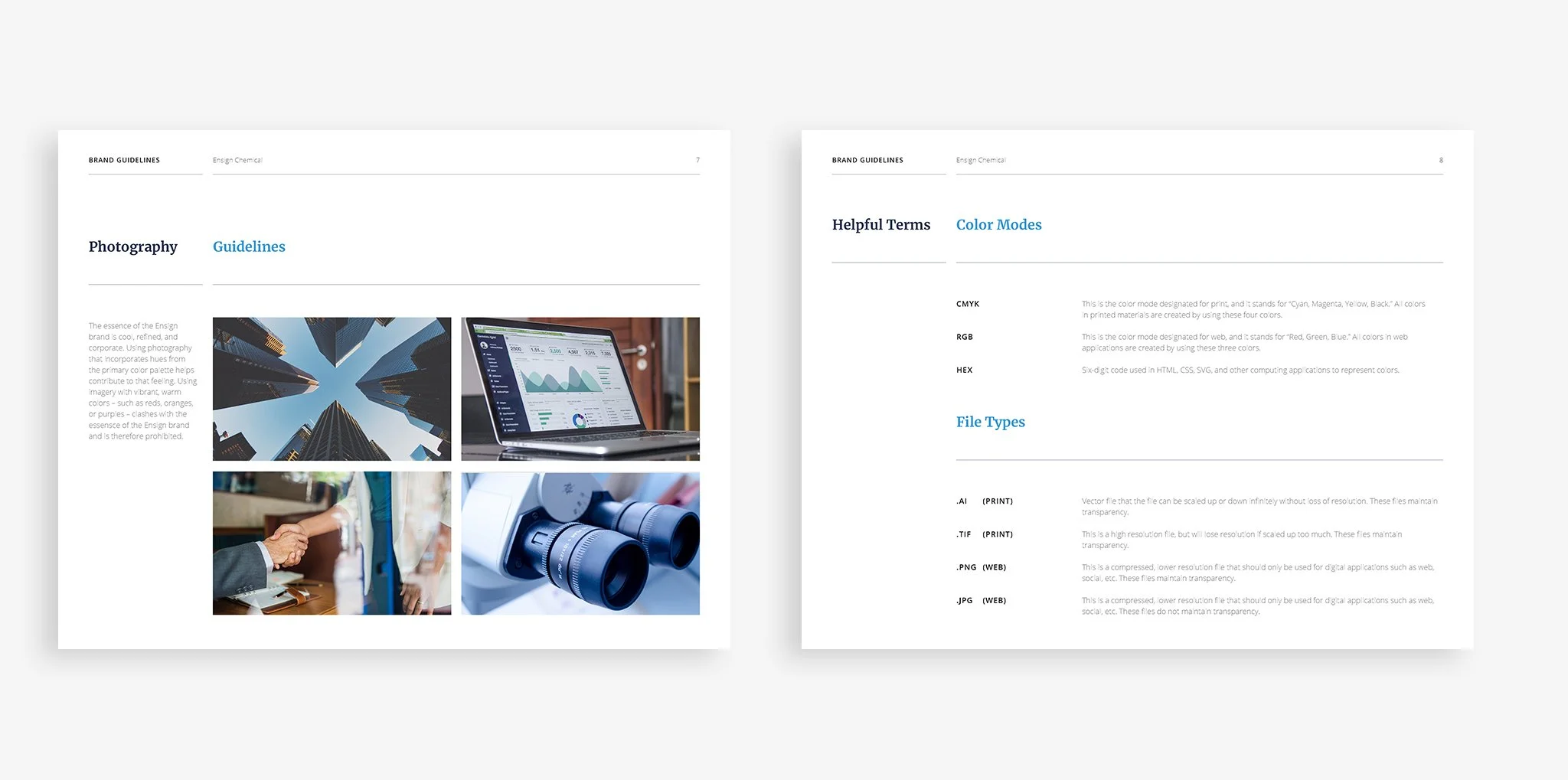Click the RGB description about web colors
The image size is (1568, 780).
click(x=1245, y=342)
